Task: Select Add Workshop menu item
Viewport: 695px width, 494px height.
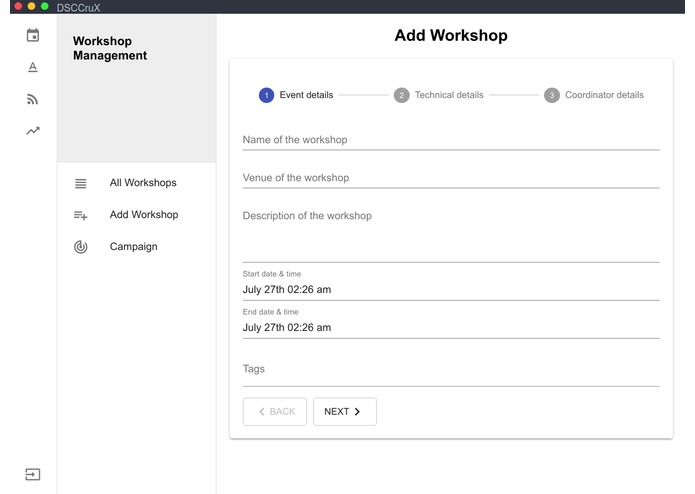Action: (137, 215)
